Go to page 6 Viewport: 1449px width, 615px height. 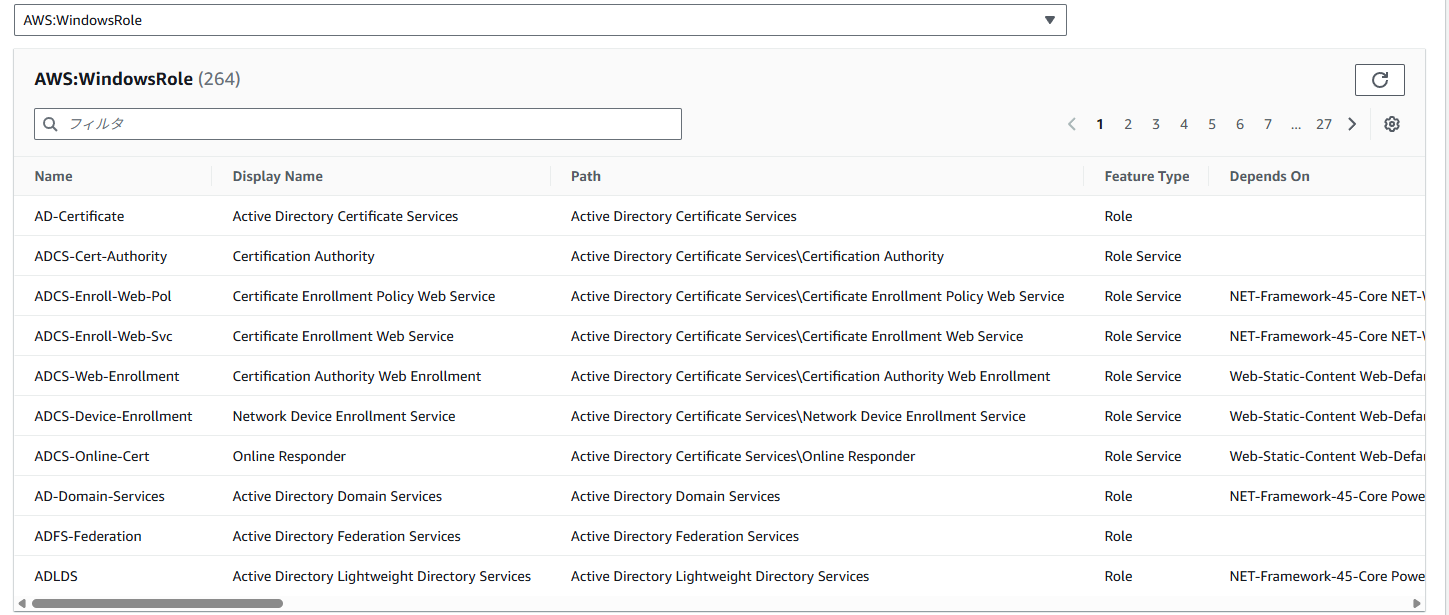tap(1240, 124)
